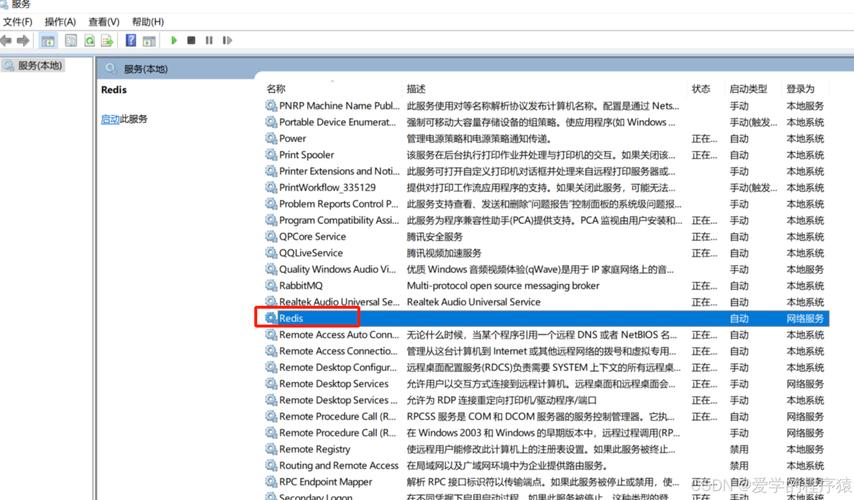The image size is (854, 500).
Task: Click Remote Procedure Call row mentioning Windows 2003
Action: pyautogui.click(x=338, y=432)
